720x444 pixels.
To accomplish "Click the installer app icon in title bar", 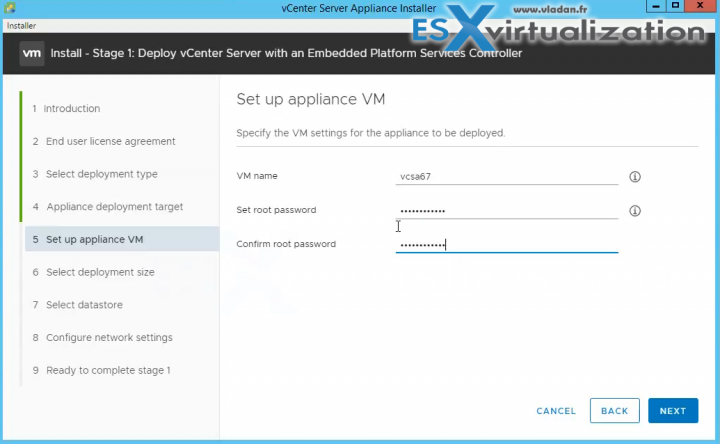I will pyautogui.click(x=9, y=8).
